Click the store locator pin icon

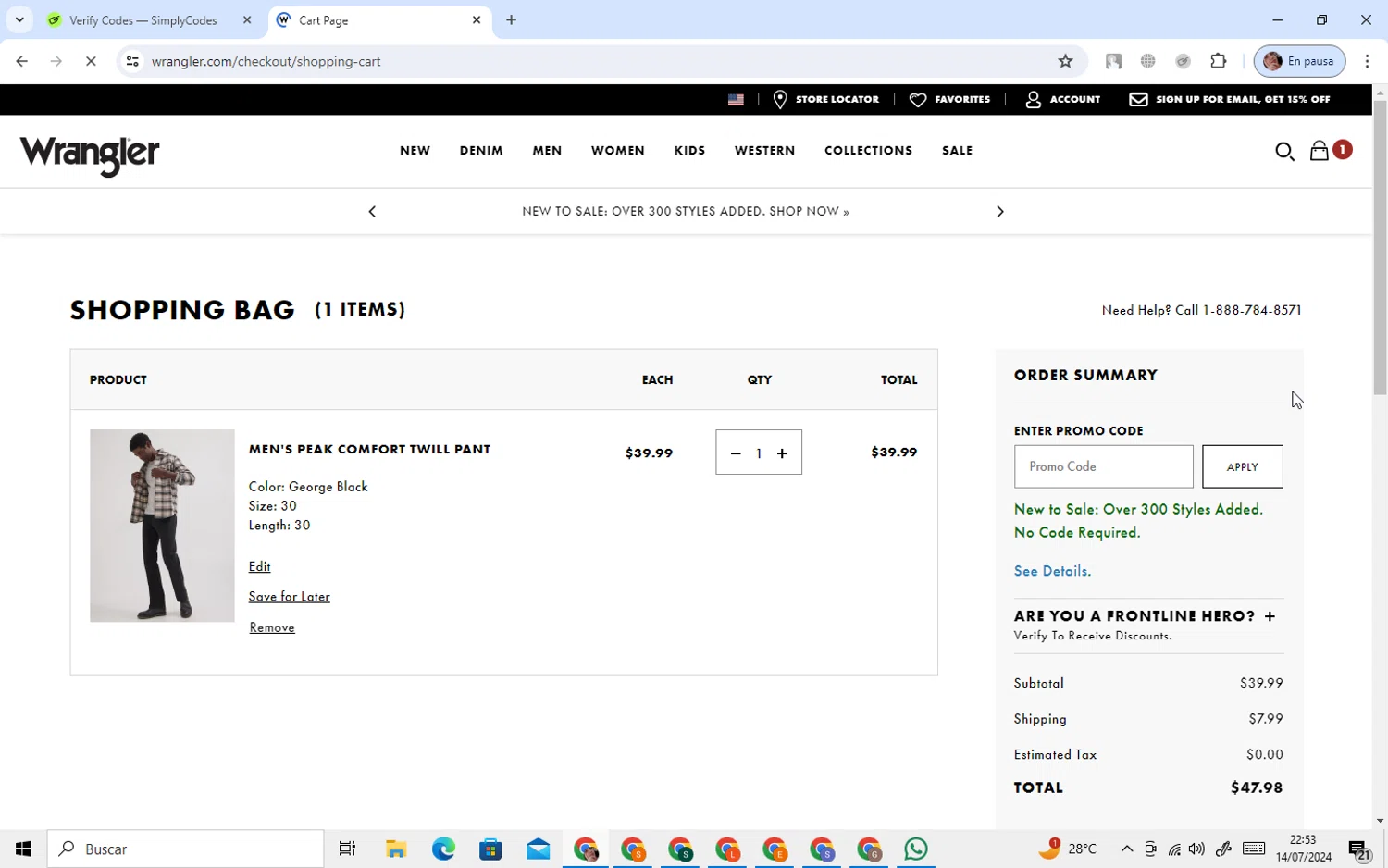click(x=780, y=99)
